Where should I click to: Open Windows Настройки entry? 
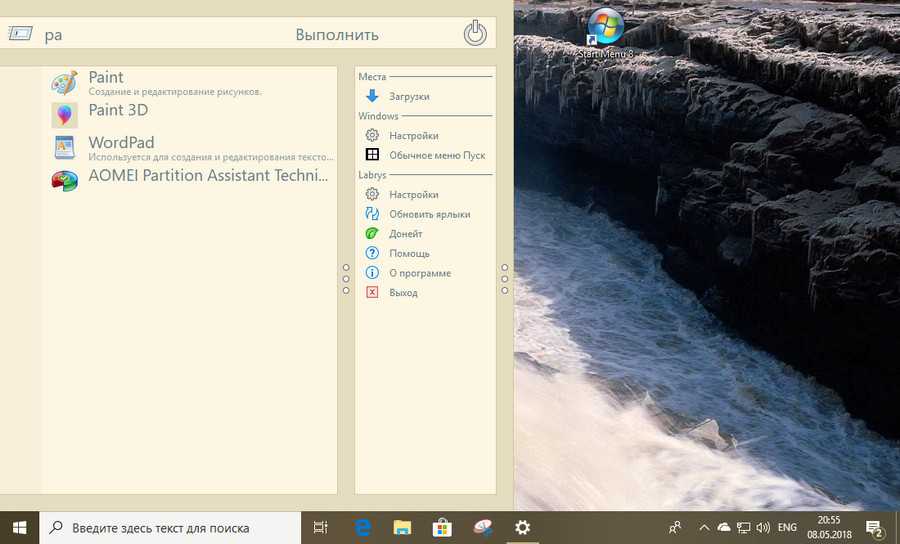click(x=413, y=136)
